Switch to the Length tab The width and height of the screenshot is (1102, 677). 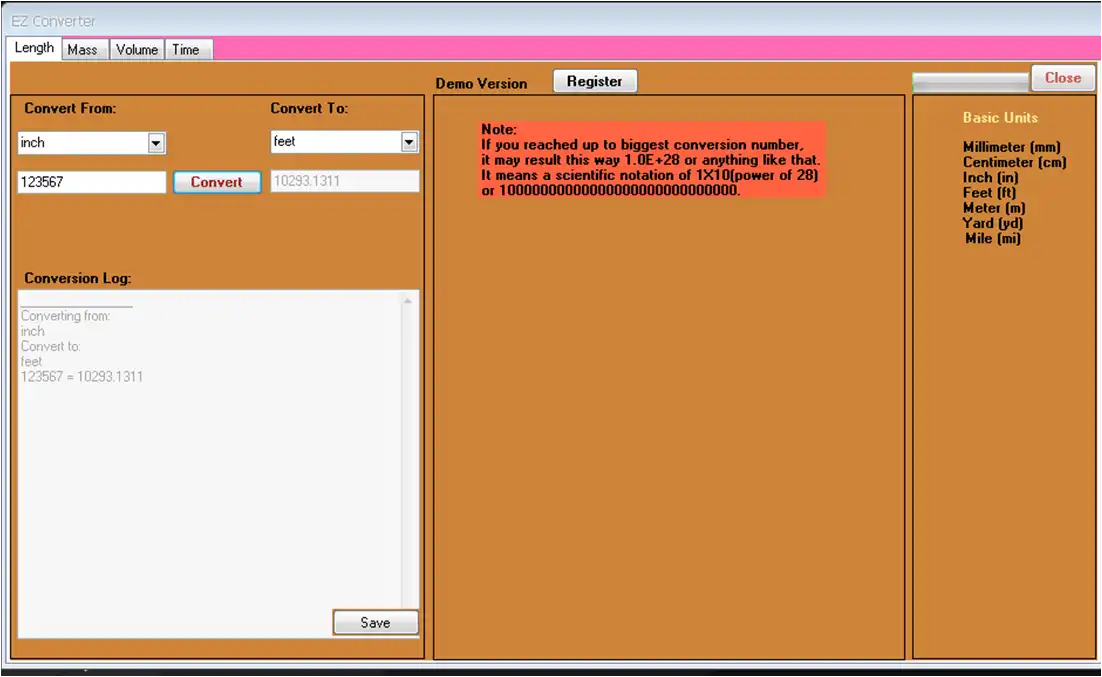(x=34, y=48)
